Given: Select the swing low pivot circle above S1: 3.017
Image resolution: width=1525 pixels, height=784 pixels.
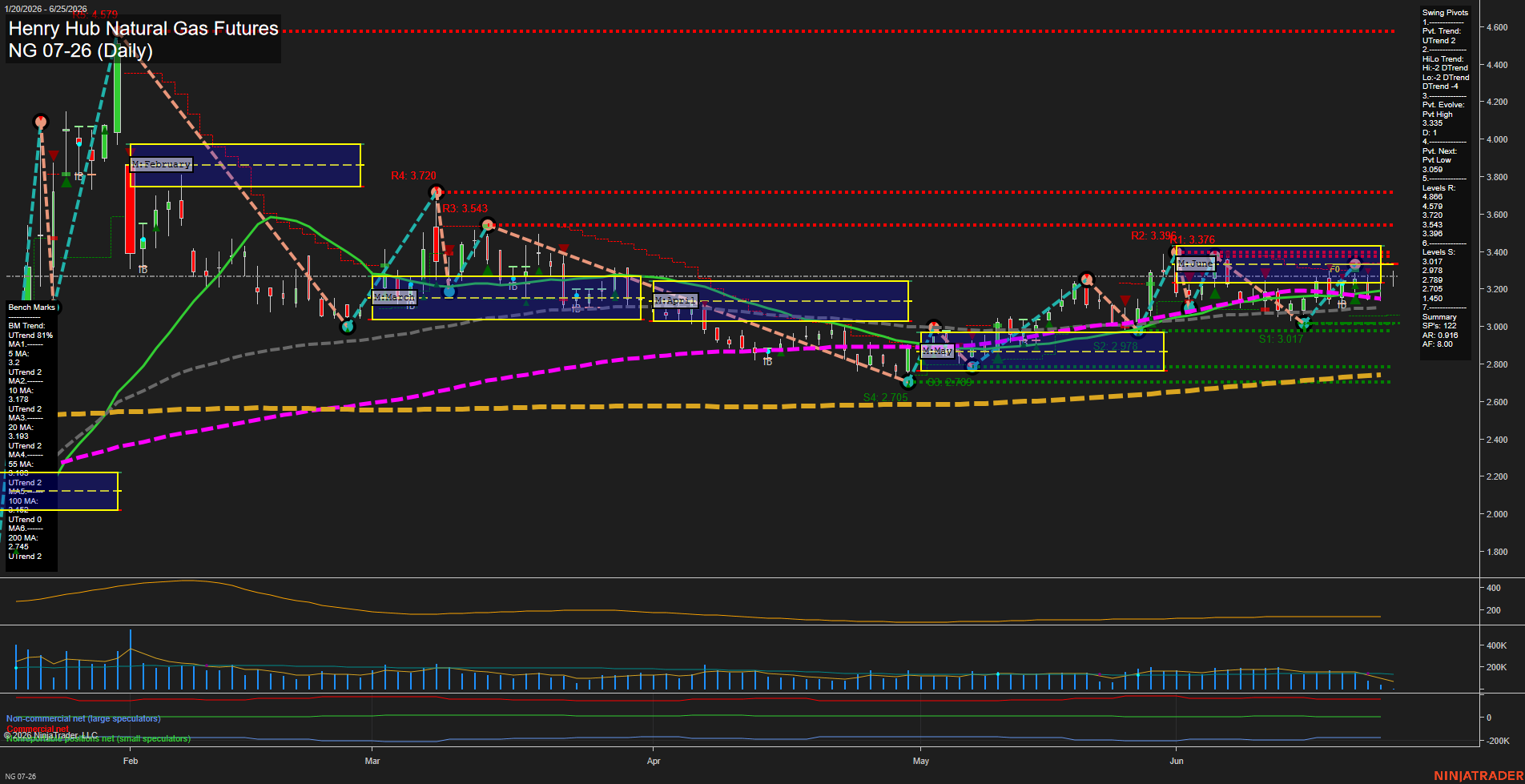Looking at the screenshot, I should point(1304,324).
